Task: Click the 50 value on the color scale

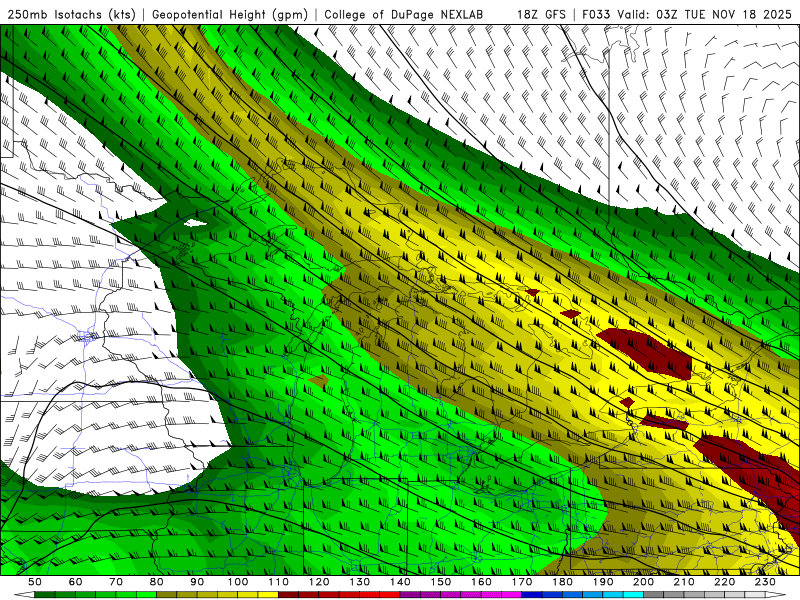Action: click(x=35, y=582)
